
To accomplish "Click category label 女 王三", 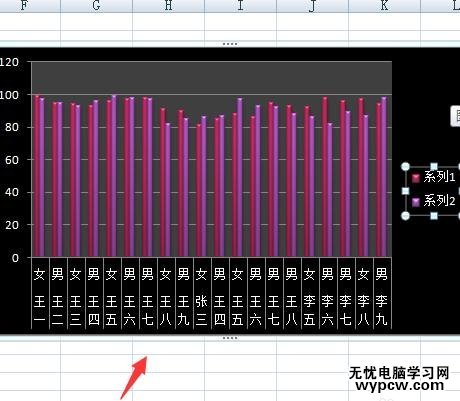I will click(x=75, y=297).
